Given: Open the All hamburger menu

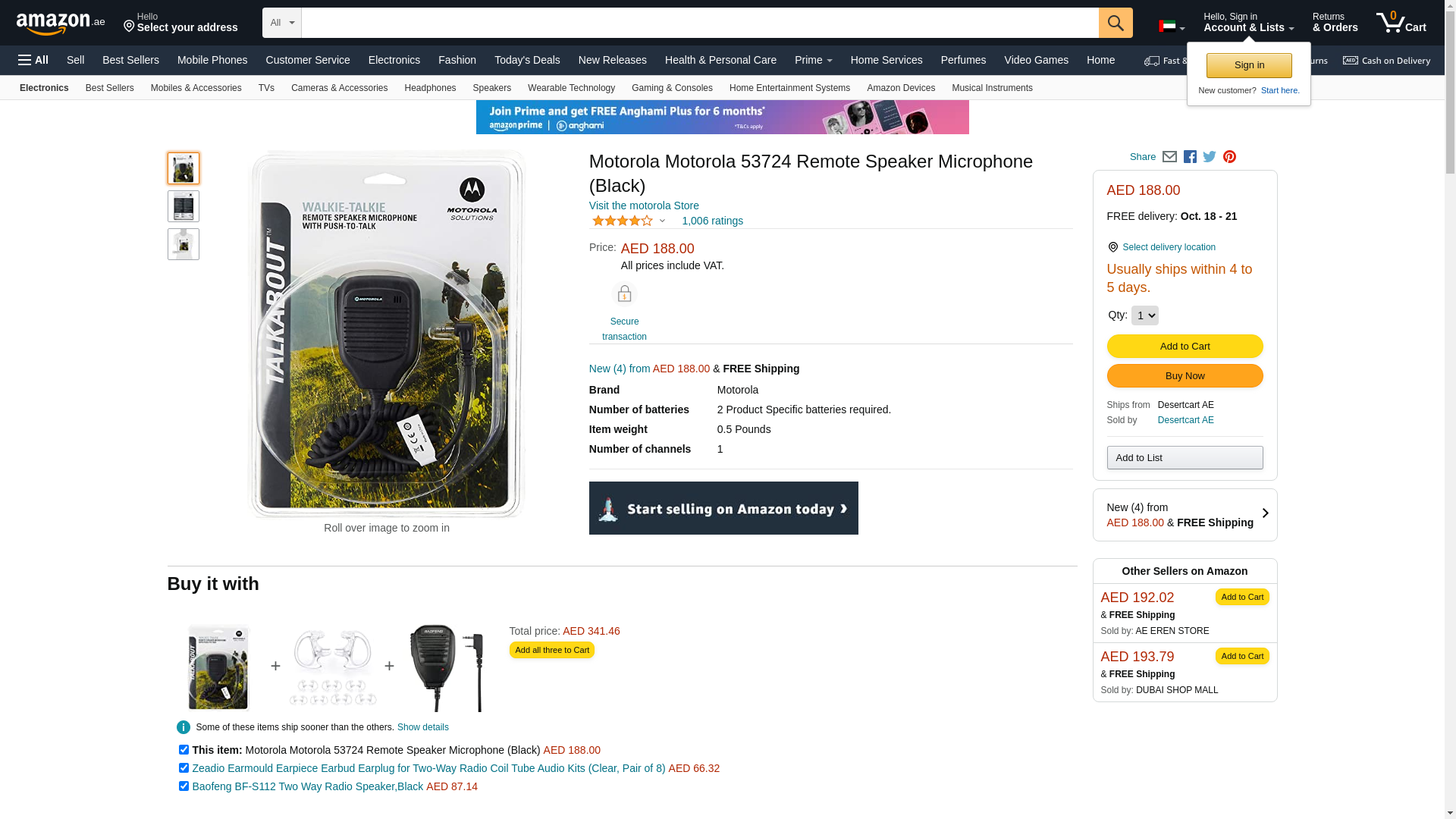Looking at the screenshot, I should (x=33, y=60).
